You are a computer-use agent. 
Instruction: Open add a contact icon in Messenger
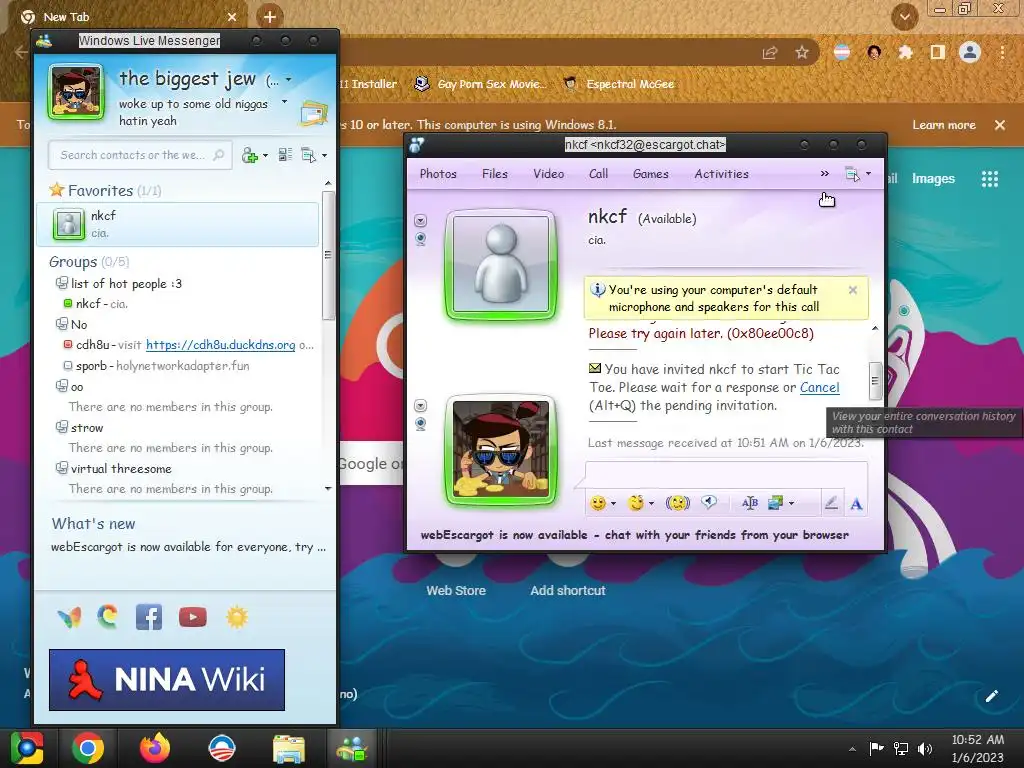point(249,155)
